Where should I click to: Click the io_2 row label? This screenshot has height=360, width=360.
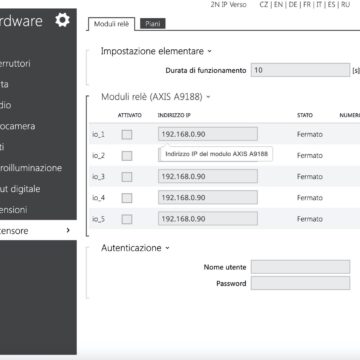pos(98,156)
